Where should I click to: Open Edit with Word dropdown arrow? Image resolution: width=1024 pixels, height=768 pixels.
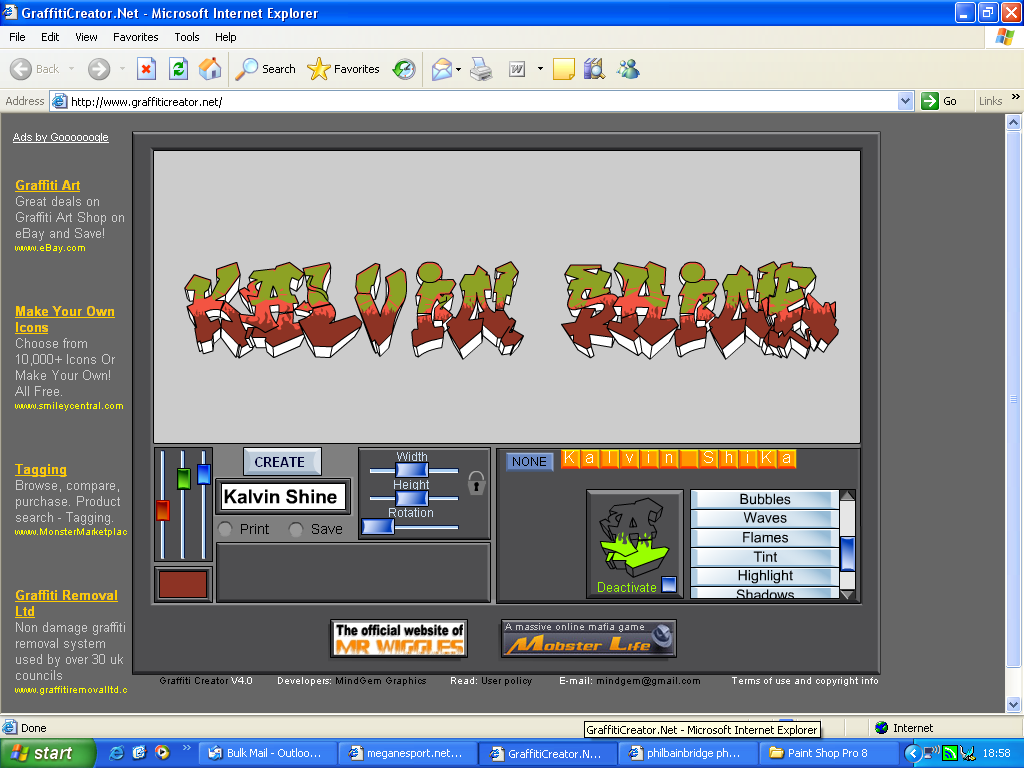click(x=540, y=69)
